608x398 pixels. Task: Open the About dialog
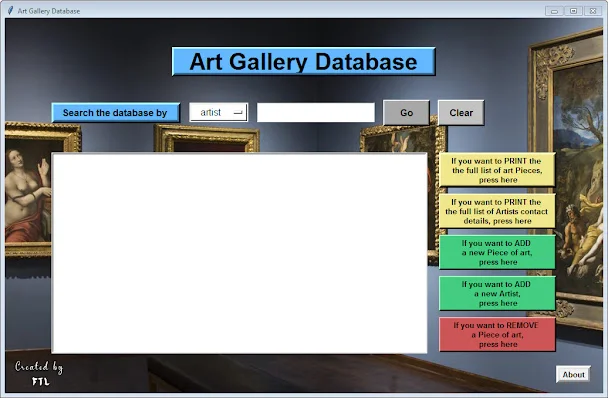click(x=573, y=374)
